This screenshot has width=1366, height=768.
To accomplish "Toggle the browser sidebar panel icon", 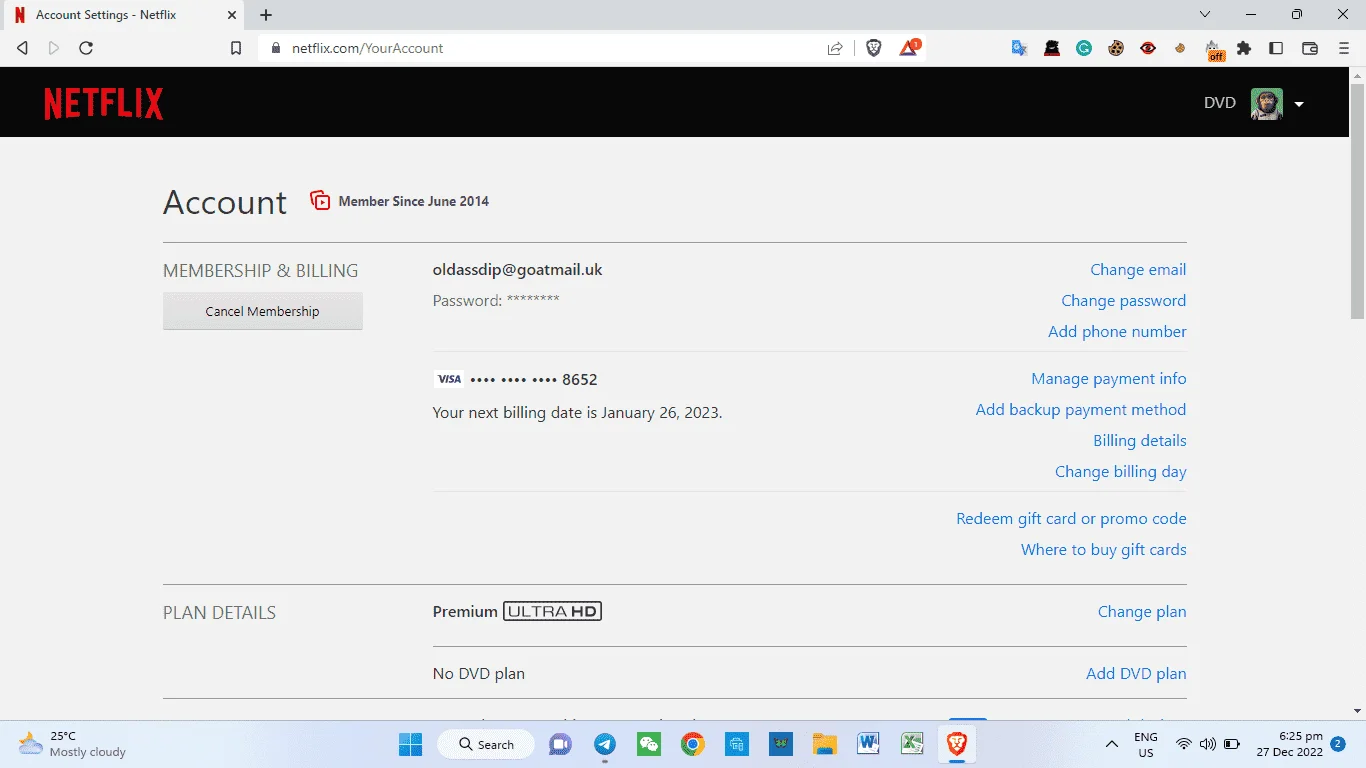I will click(x=1276, y=48).
